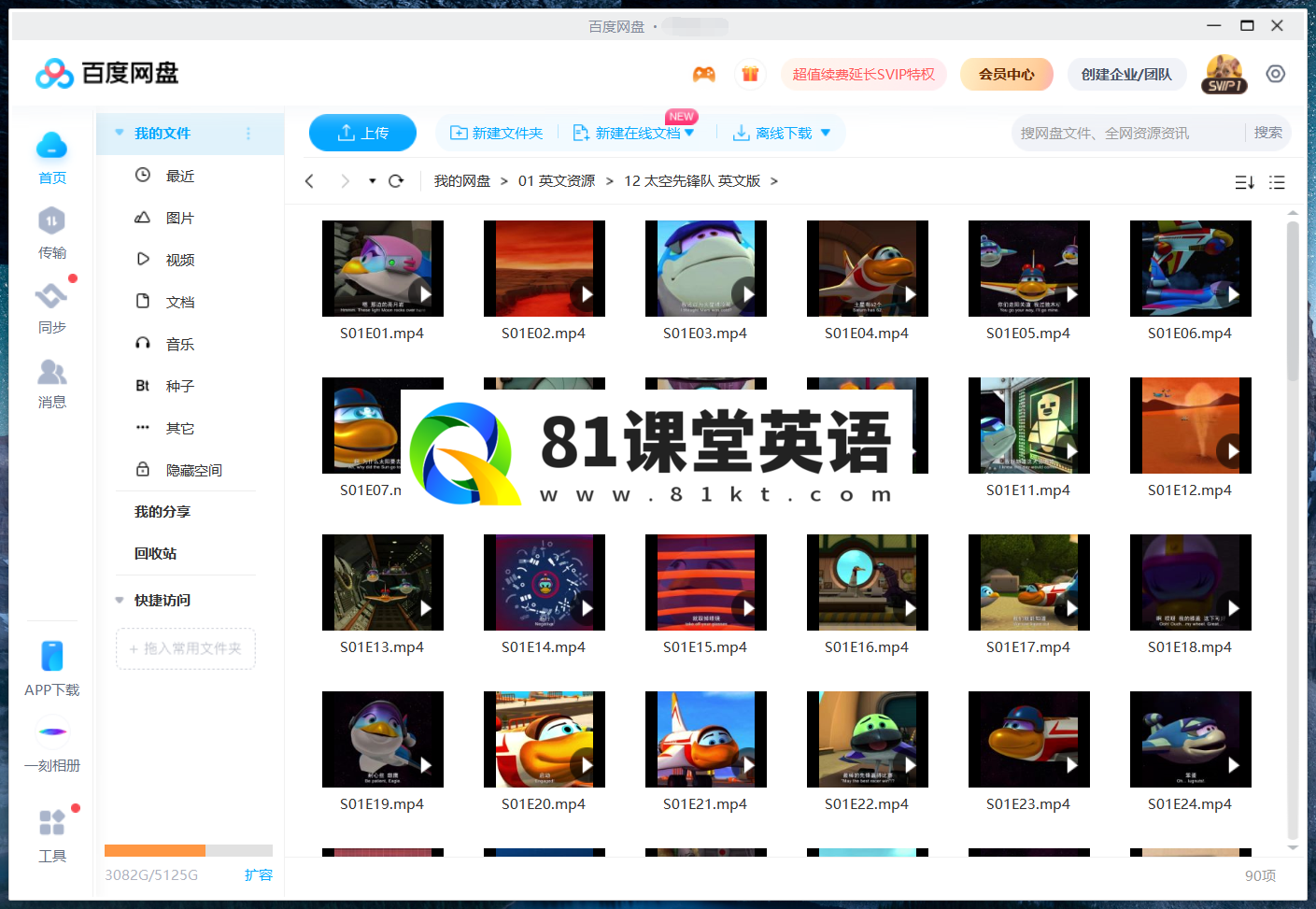Screen dimensions: 1316x909
Task: Click the SVIP user avatar
Action: pyautogui.click(x=1224, y=74)
